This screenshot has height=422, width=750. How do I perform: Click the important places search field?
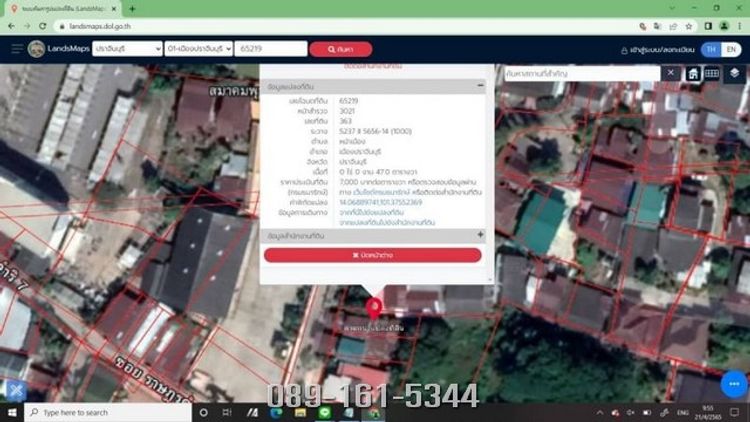click(582, 74)
